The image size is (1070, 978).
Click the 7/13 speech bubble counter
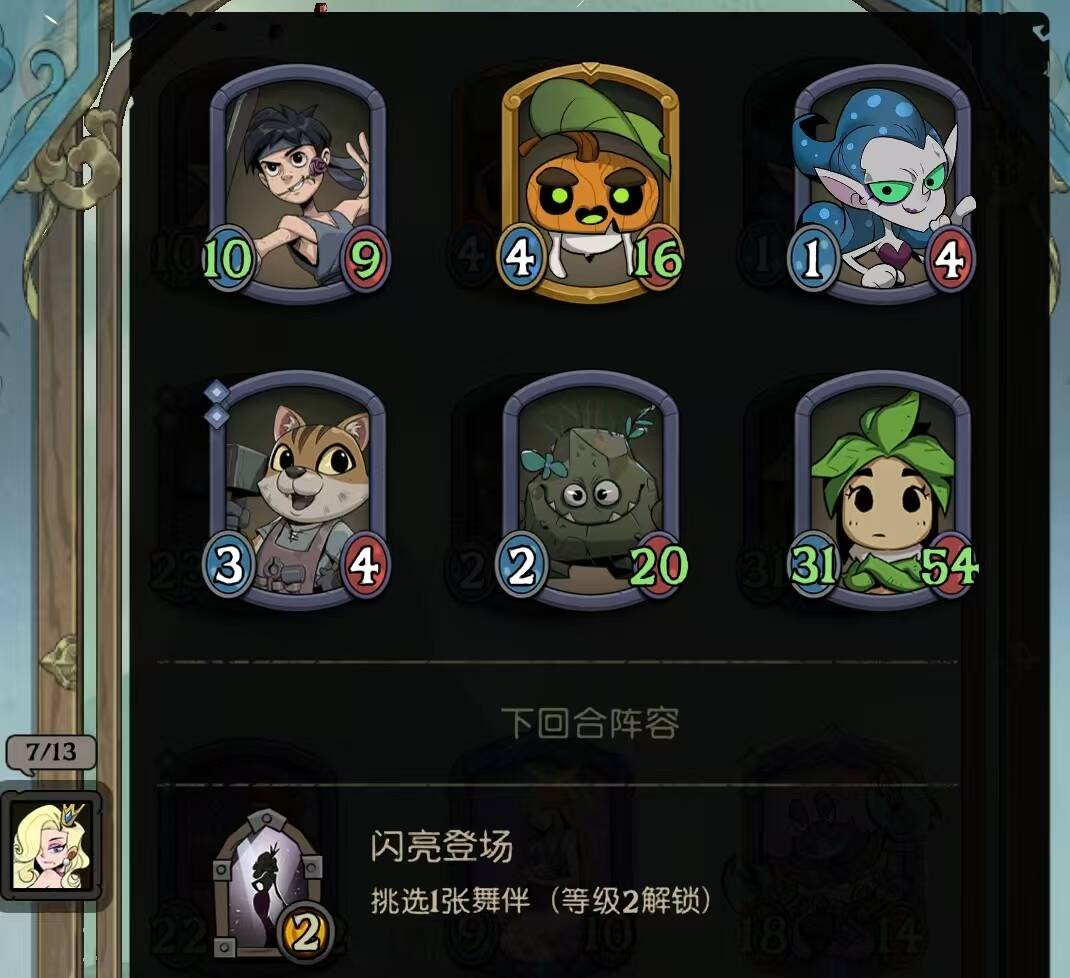[51, 753]
